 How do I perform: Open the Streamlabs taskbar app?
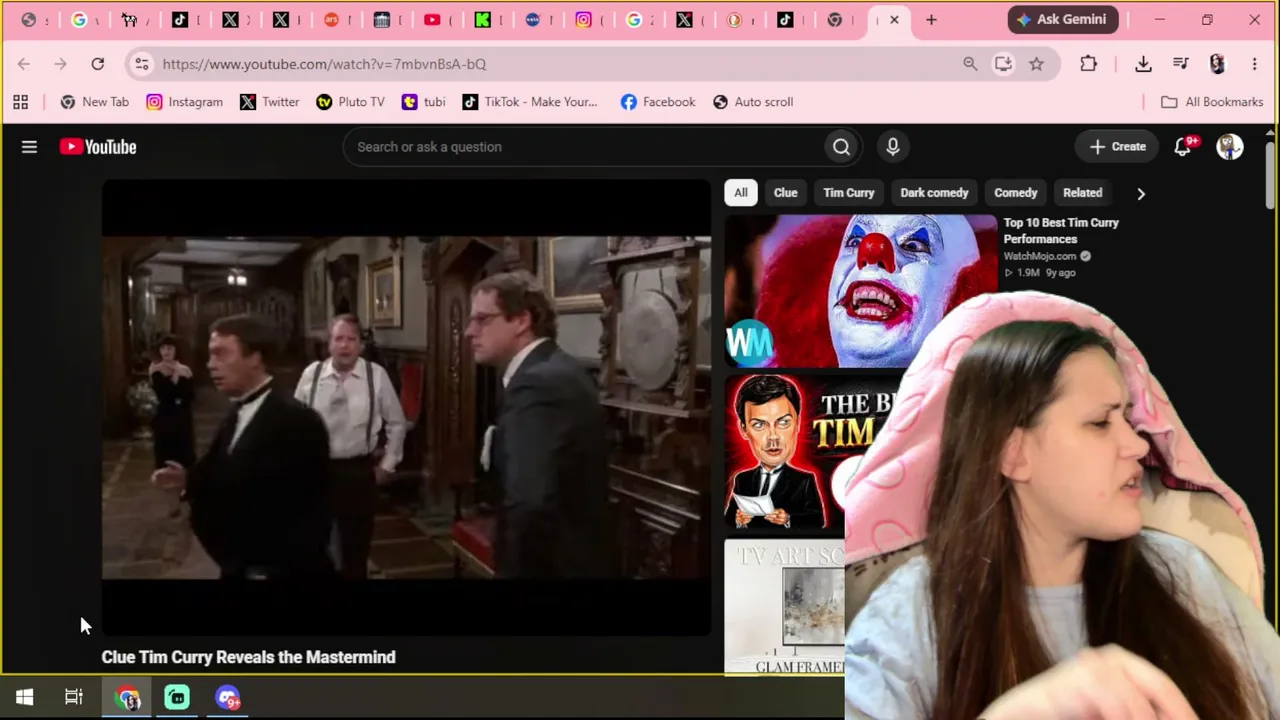(x=177, y=698)
